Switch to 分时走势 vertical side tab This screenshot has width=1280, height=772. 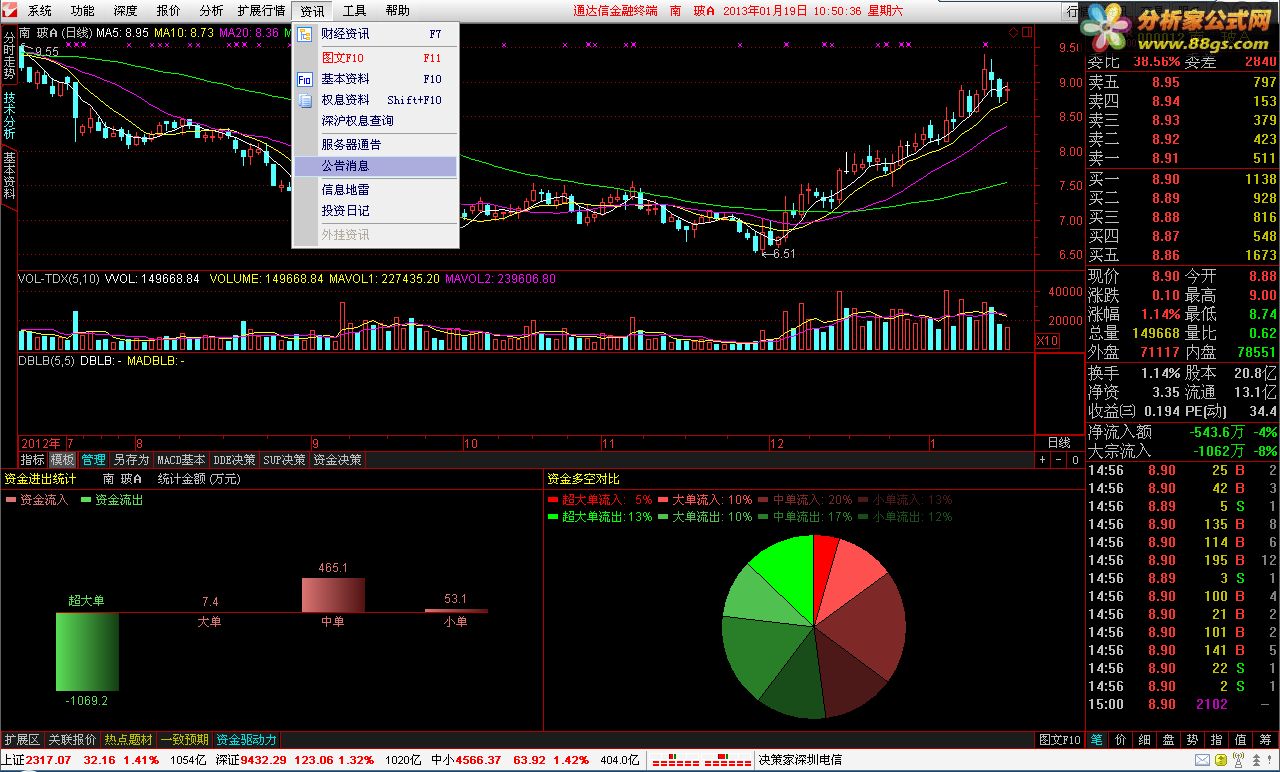(9, 56)
